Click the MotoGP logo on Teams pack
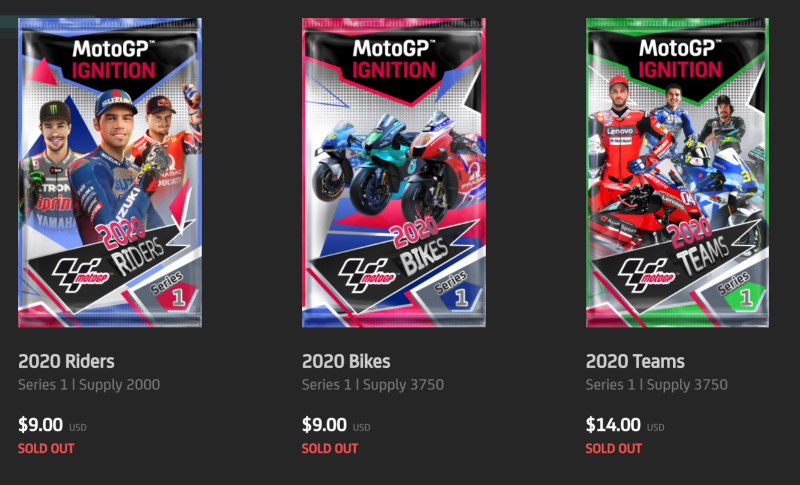This screenshot has height=485, width=800. [x=646, y=275]
